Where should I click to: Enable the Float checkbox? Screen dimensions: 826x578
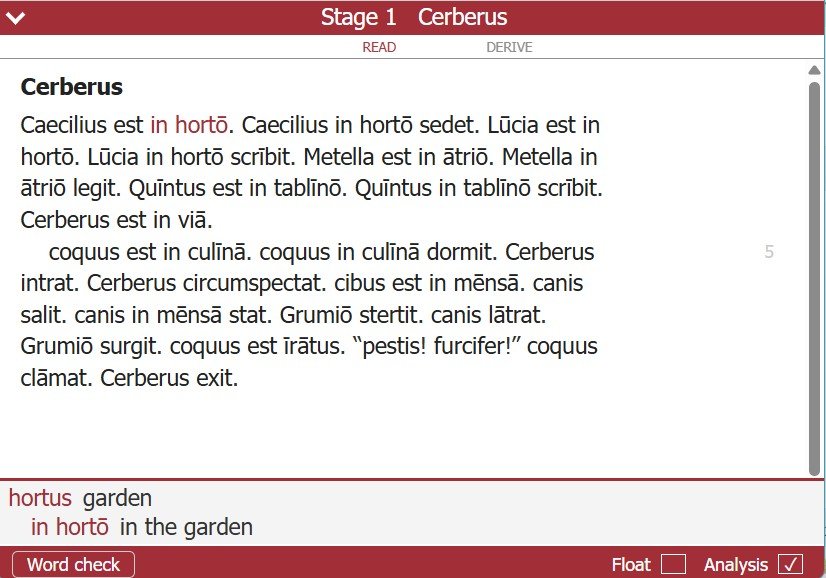(674, 564)
